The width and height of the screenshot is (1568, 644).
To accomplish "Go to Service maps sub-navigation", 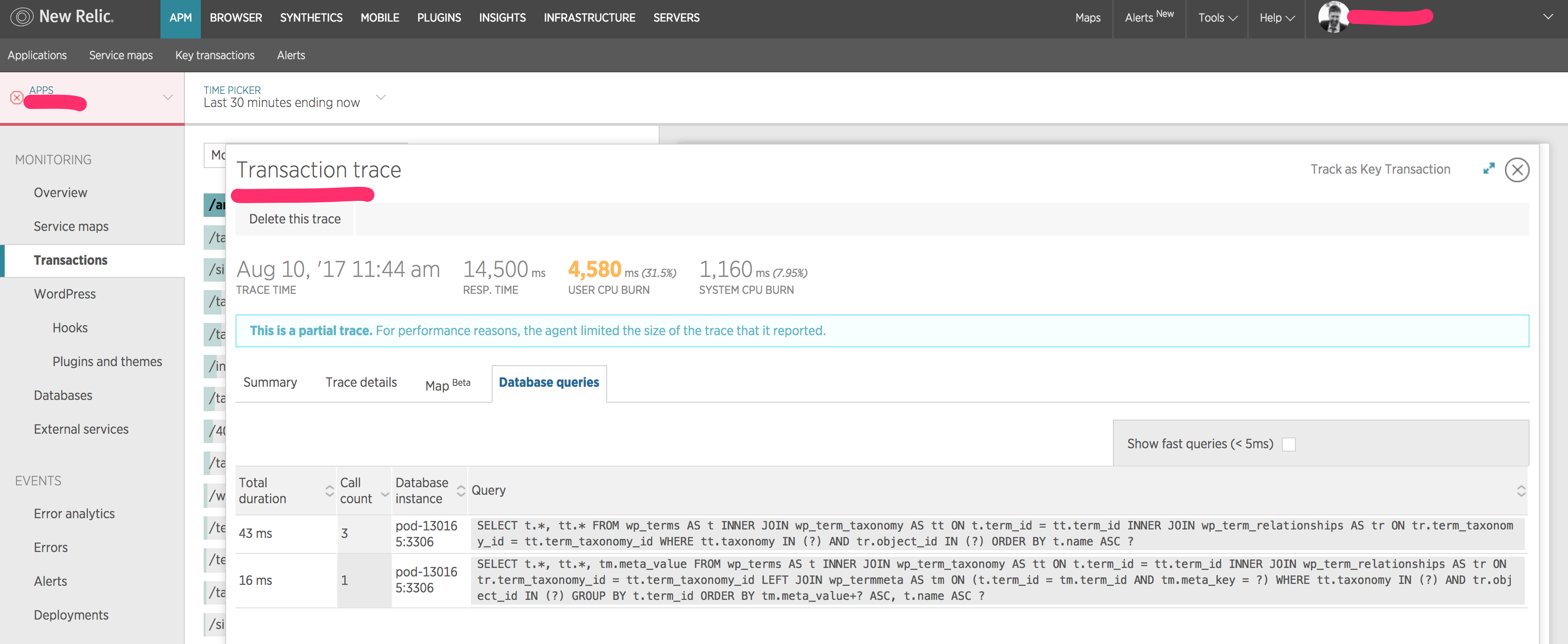I will tap(121, 55).
